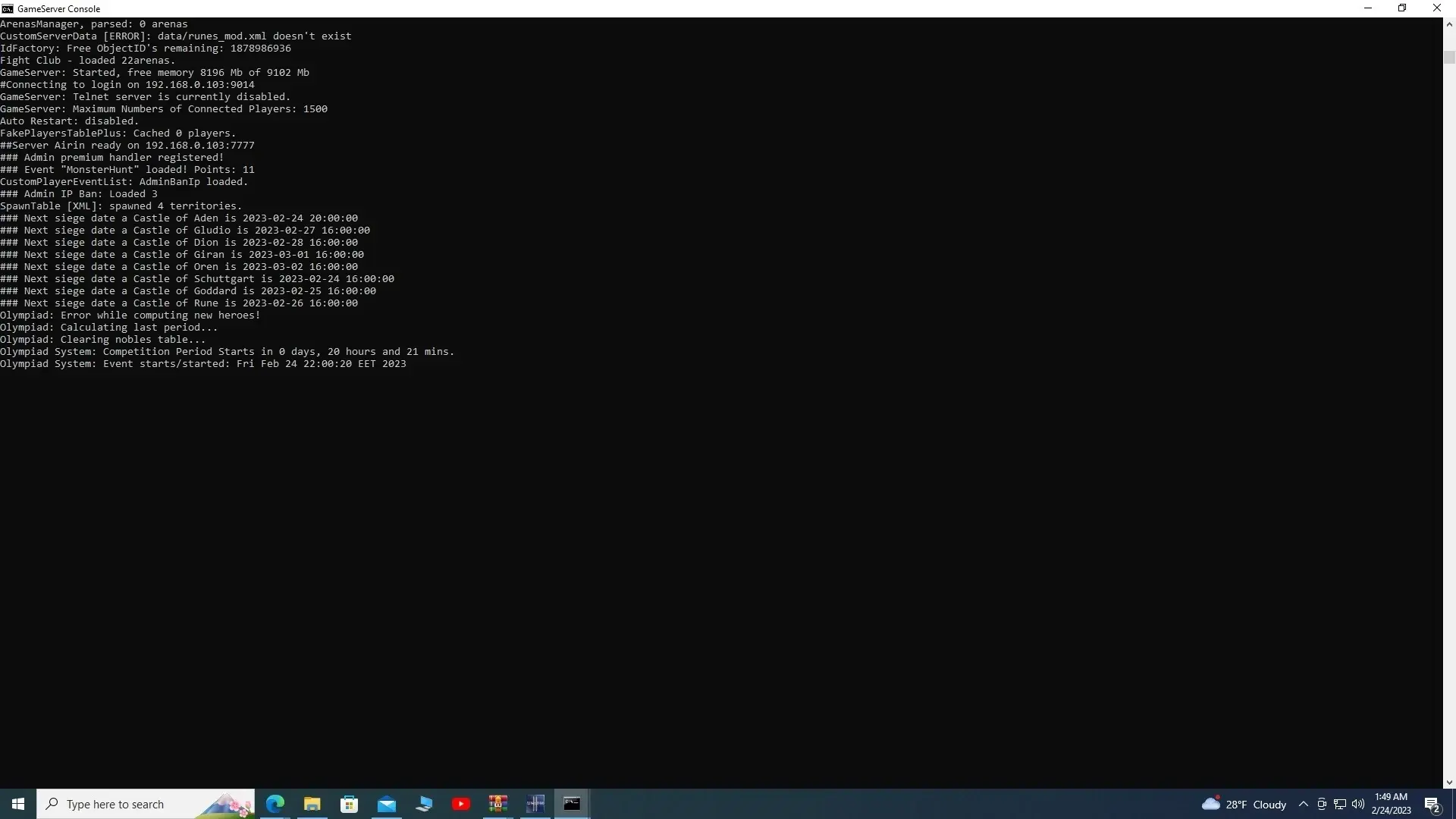Click the Mail app taskbar icon
The height and width of the screenshot is (819, 1456).
(x=386, y=804)
